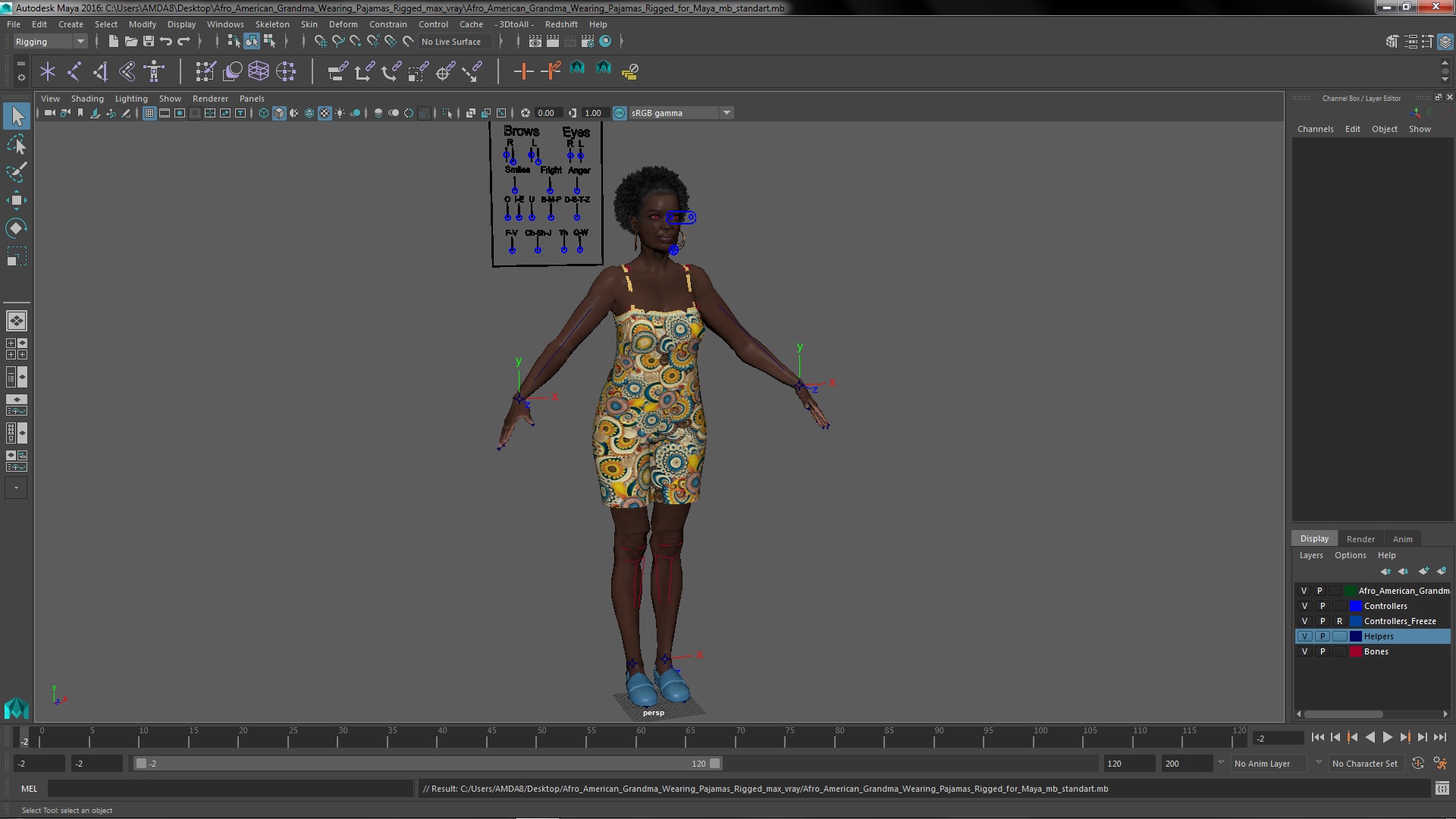Click the MEL command input field
Viewport: 1456px width, 819px height.
[x=231, y=789]
